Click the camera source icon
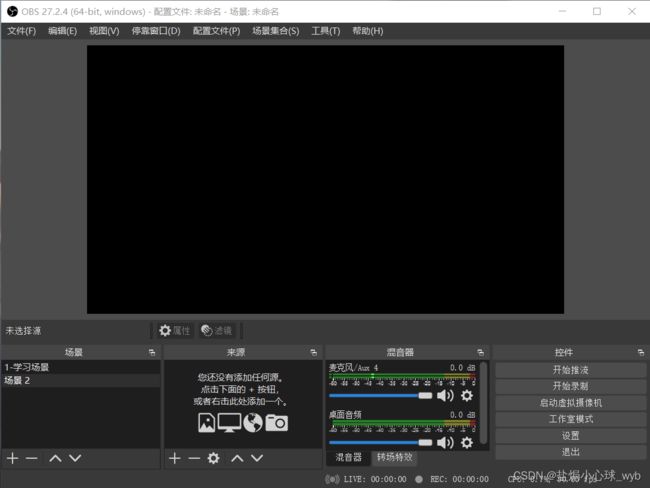650x488 pixels. point(276,423)
